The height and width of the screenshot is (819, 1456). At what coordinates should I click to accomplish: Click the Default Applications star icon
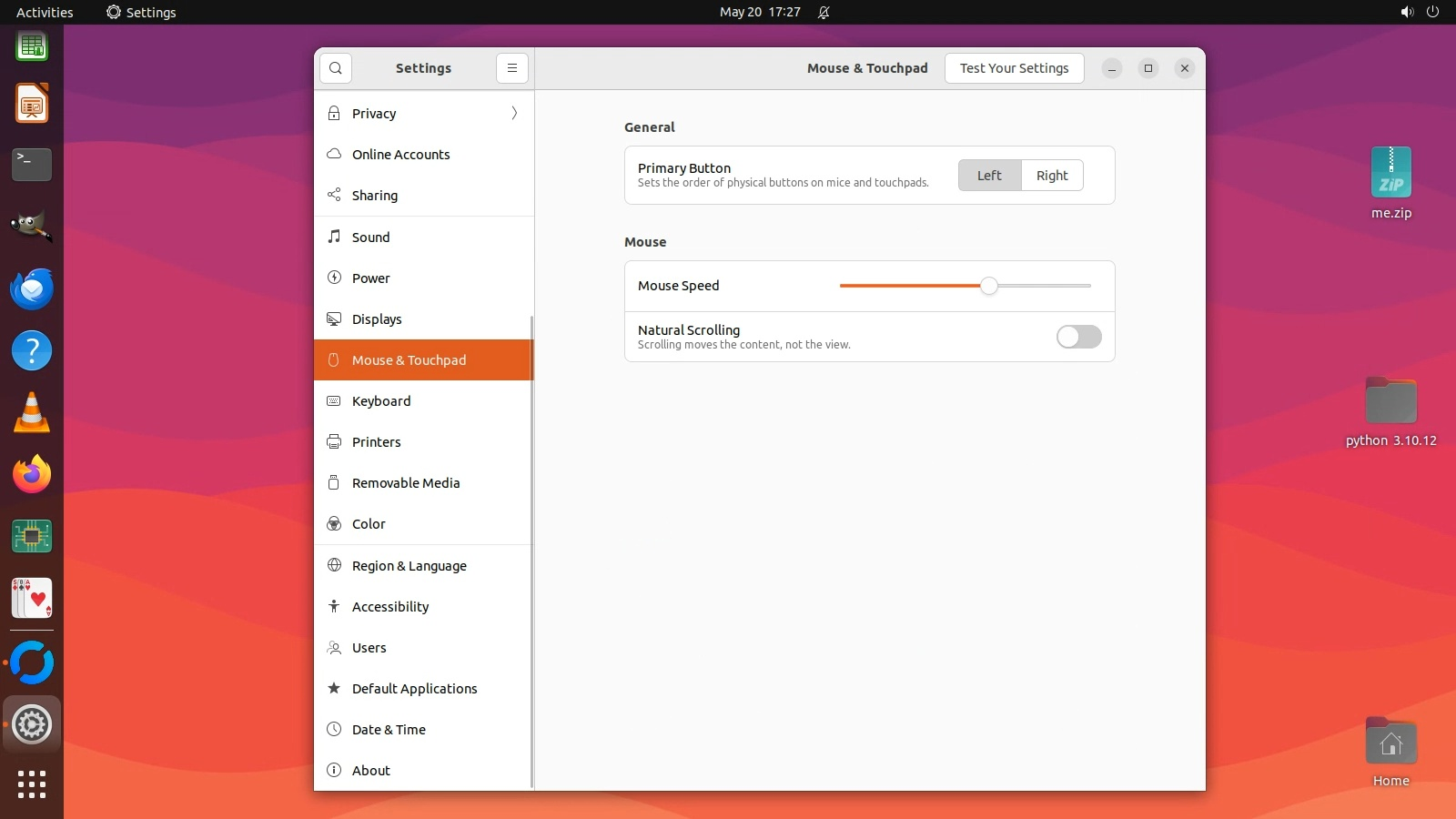[x=334, y=689]
